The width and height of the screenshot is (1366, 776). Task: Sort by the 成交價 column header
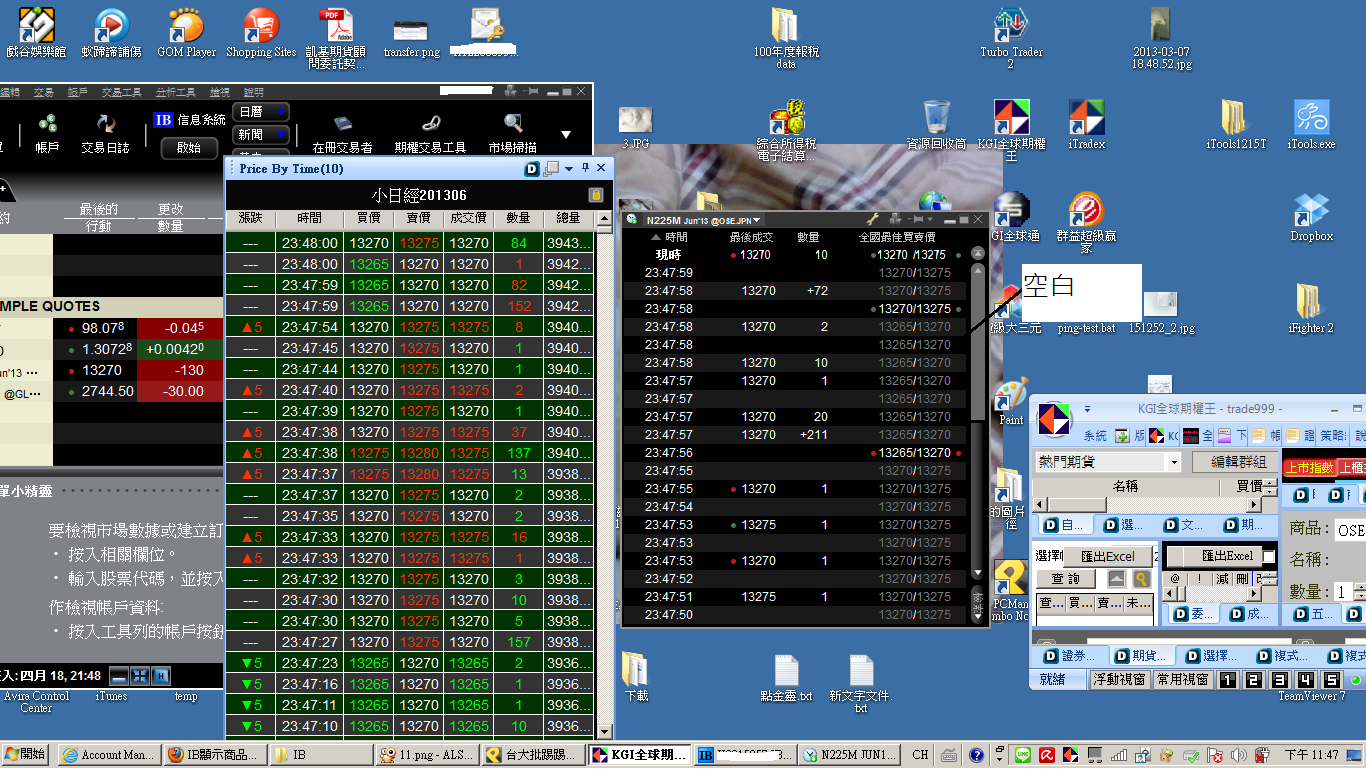point(468,218)
